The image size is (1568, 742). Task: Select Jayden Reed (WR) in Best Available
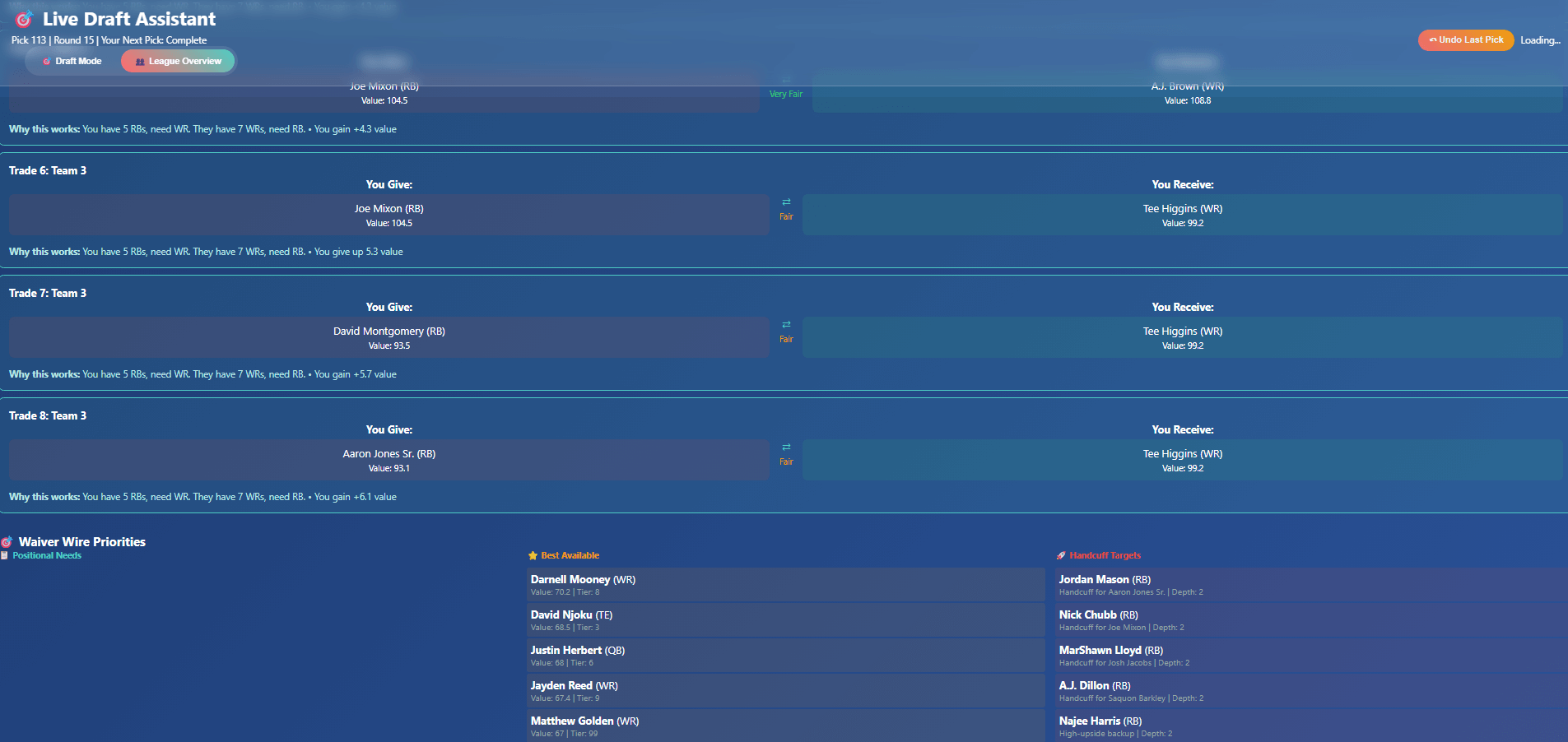pyautogui.click(x=785, y=691)
